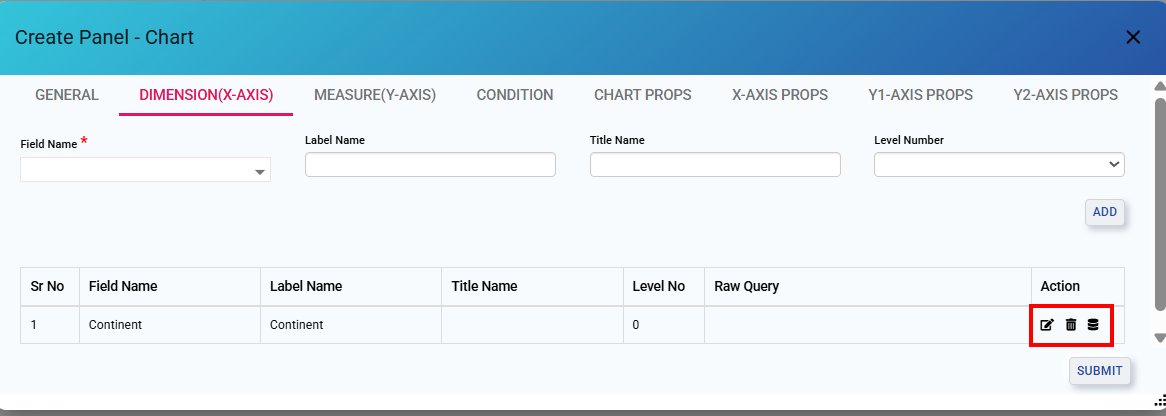Click the database icon in Action column
1166x416 pixels.
point(1093,325)
